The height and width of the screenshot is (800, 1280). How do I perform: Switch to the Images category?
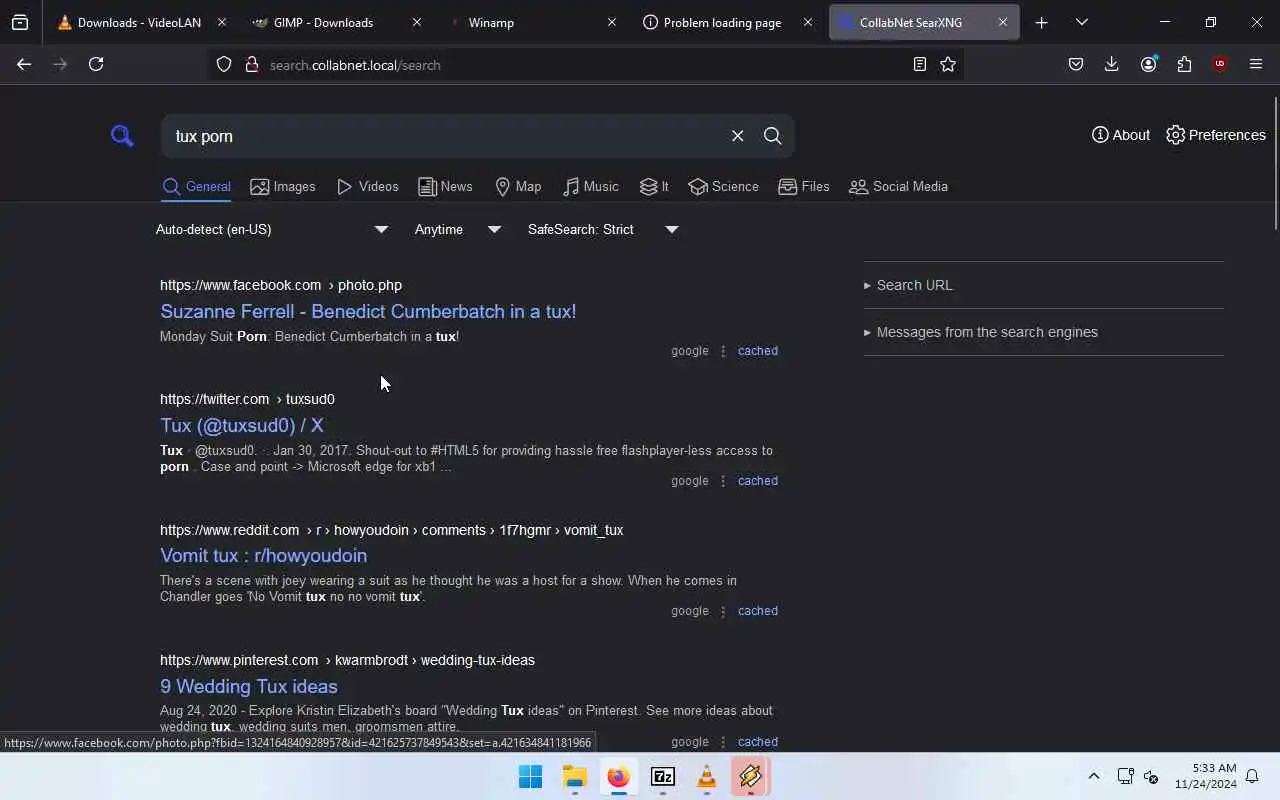(283, 186)
